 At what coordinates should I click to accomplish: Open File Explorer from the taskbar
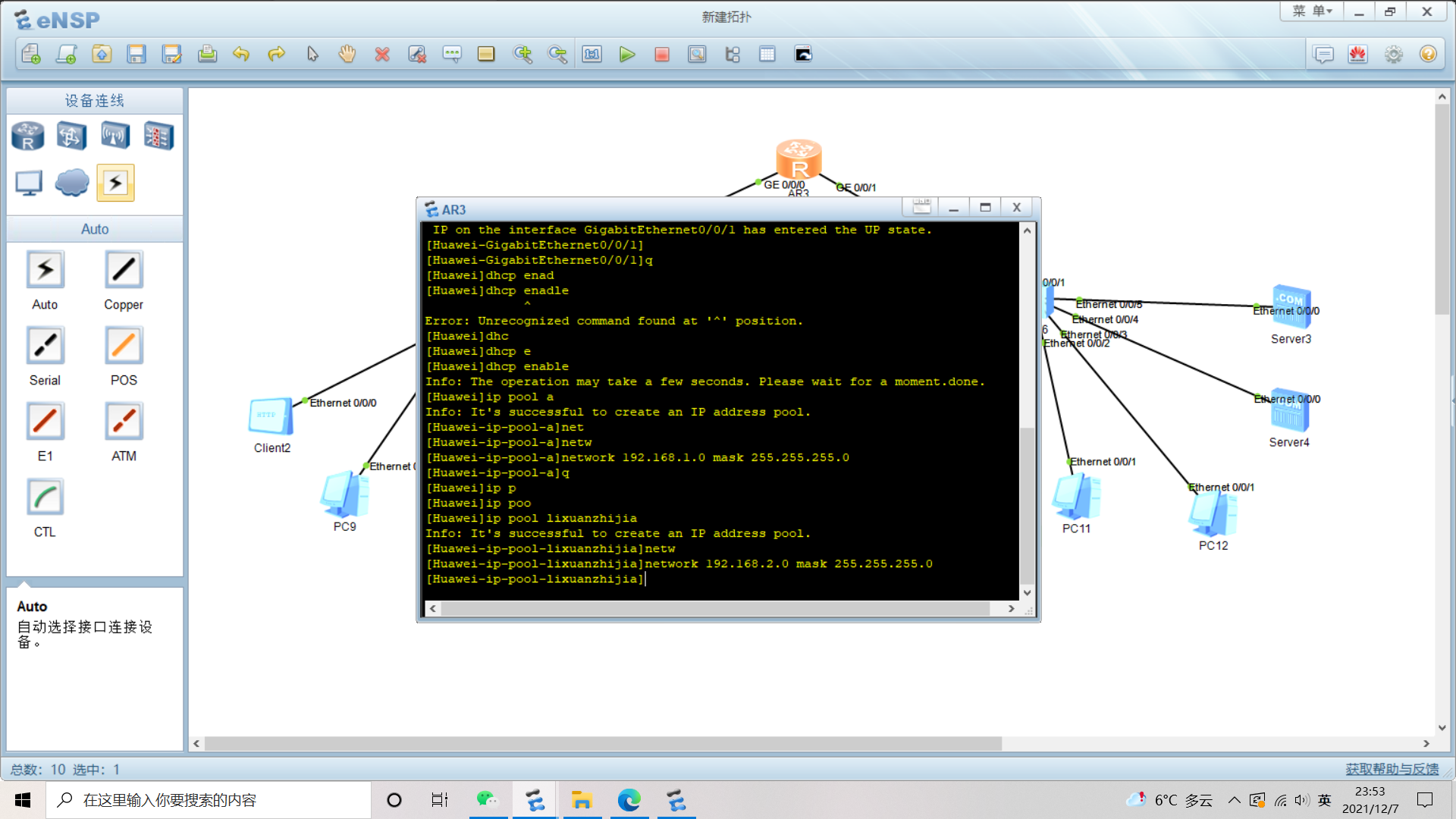582,800
